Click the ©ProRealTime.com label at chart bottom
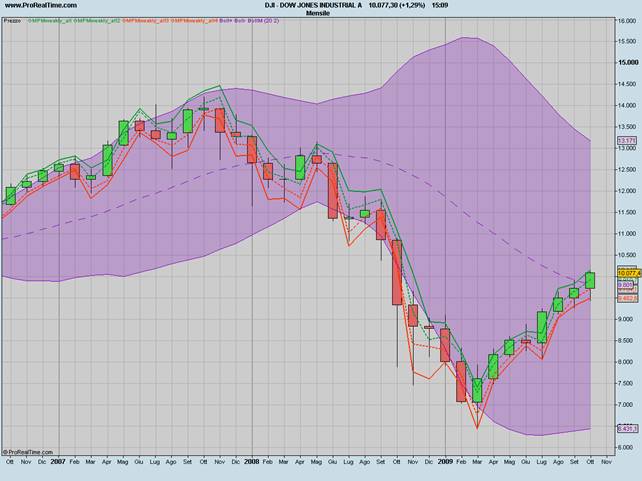Image resolution: width=642 pixels, height=481 pixels. (28, 452)
